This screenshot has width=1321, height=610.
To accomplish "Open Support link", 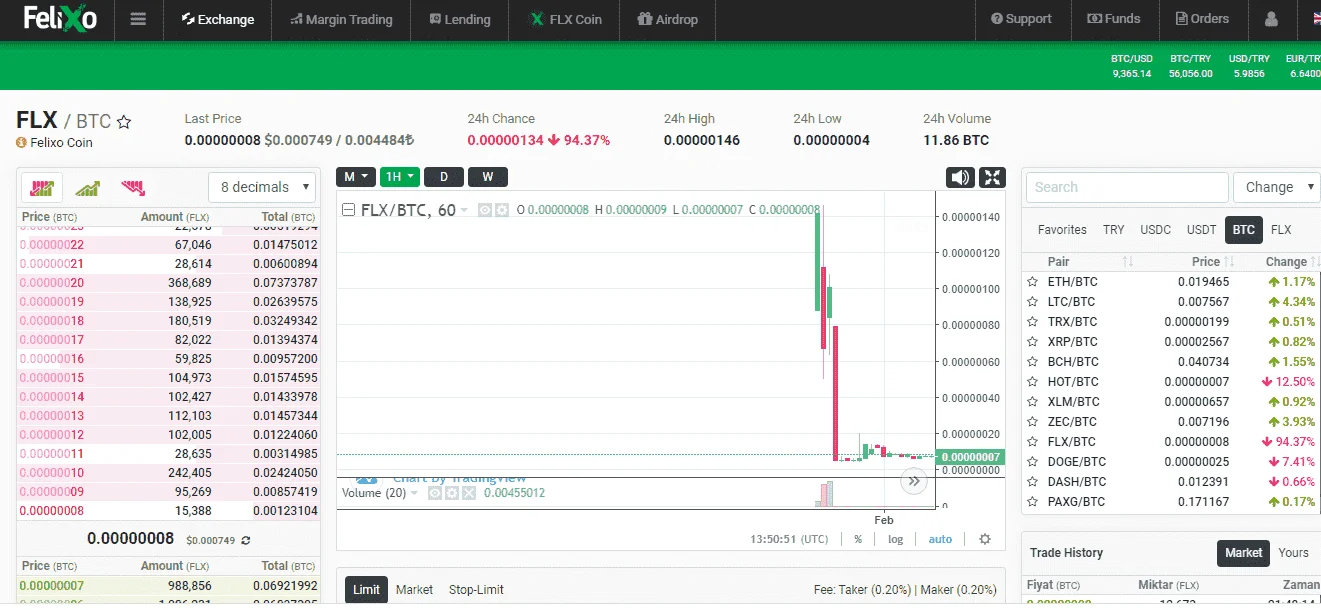I will coord(1021,19).
